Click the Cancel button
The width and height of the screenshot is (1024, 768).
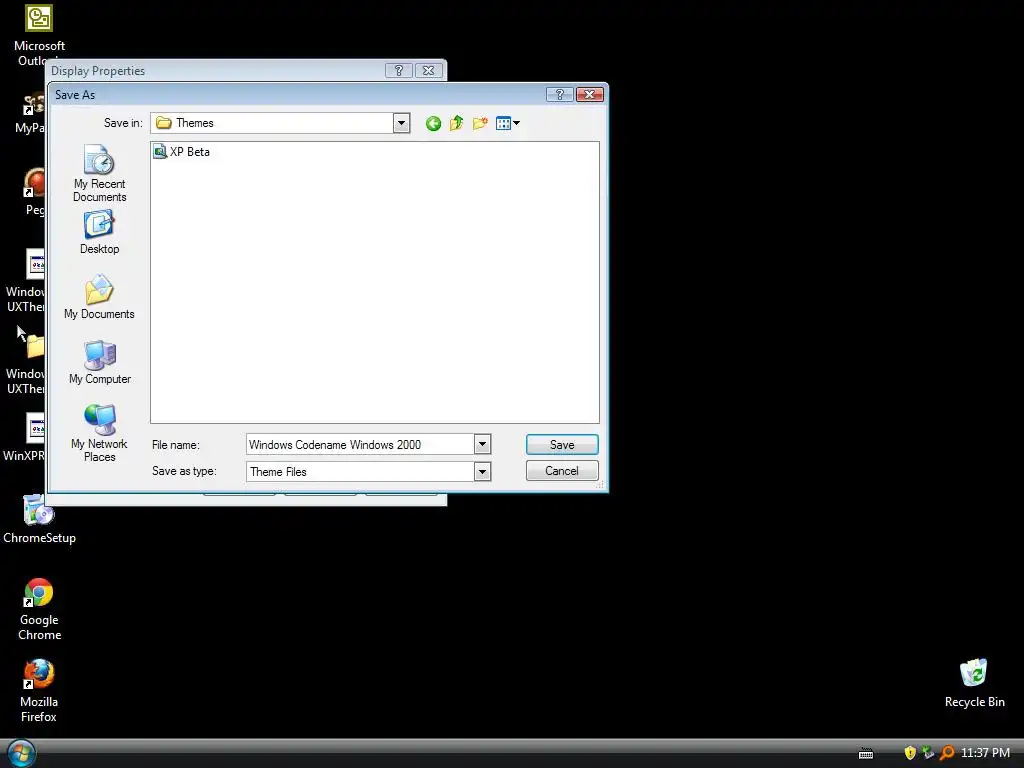click(x=562, y=471)
